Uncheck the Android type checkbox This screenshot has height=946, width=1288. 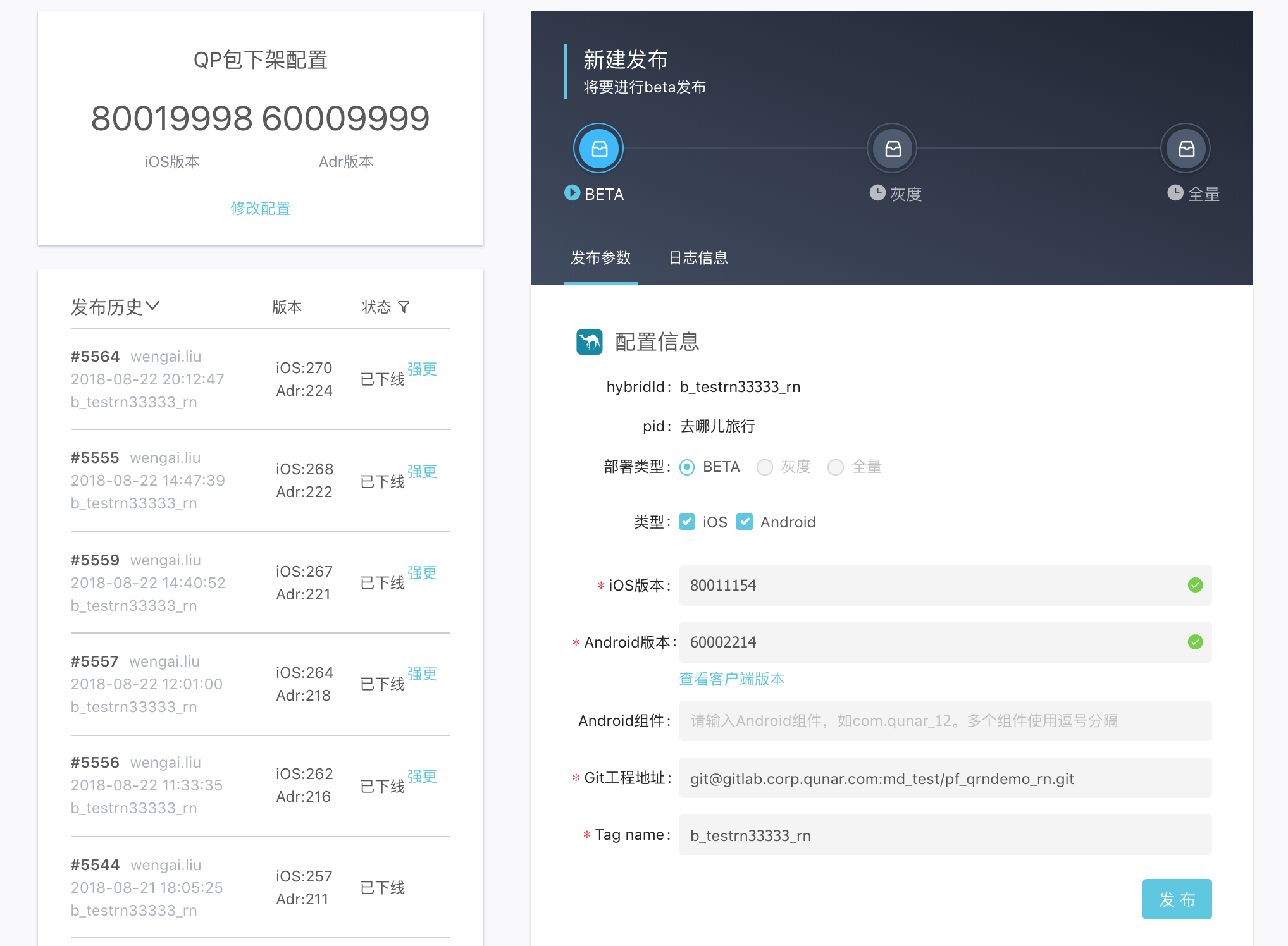point(745,522)
